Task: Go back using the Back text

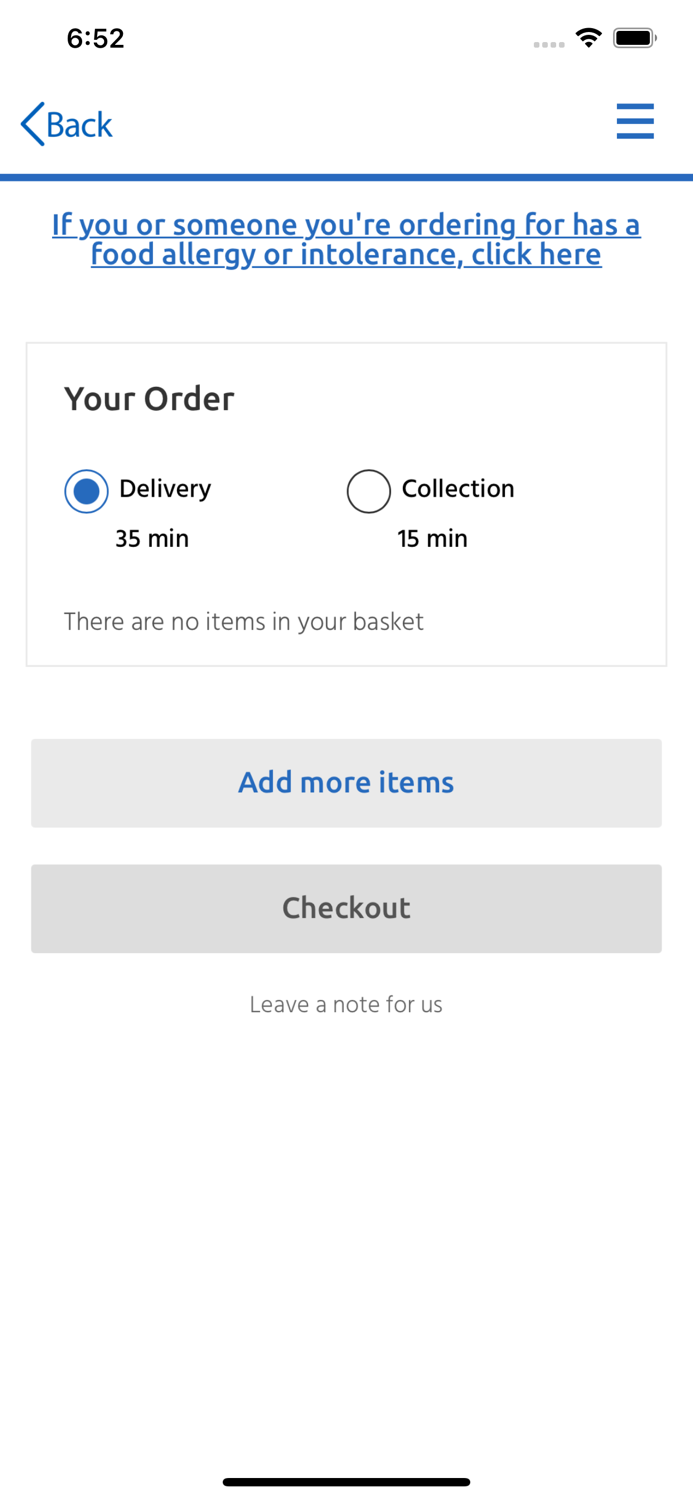Action: (x=79, y=125)
